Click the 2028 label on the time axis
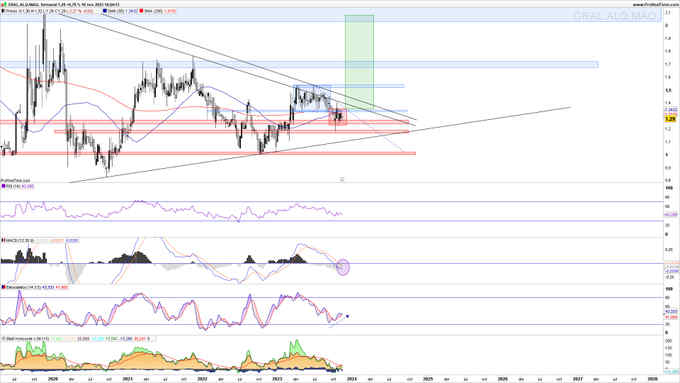This screenshot has width=680, height=383. pyautogui.click(x=652, y=379)
